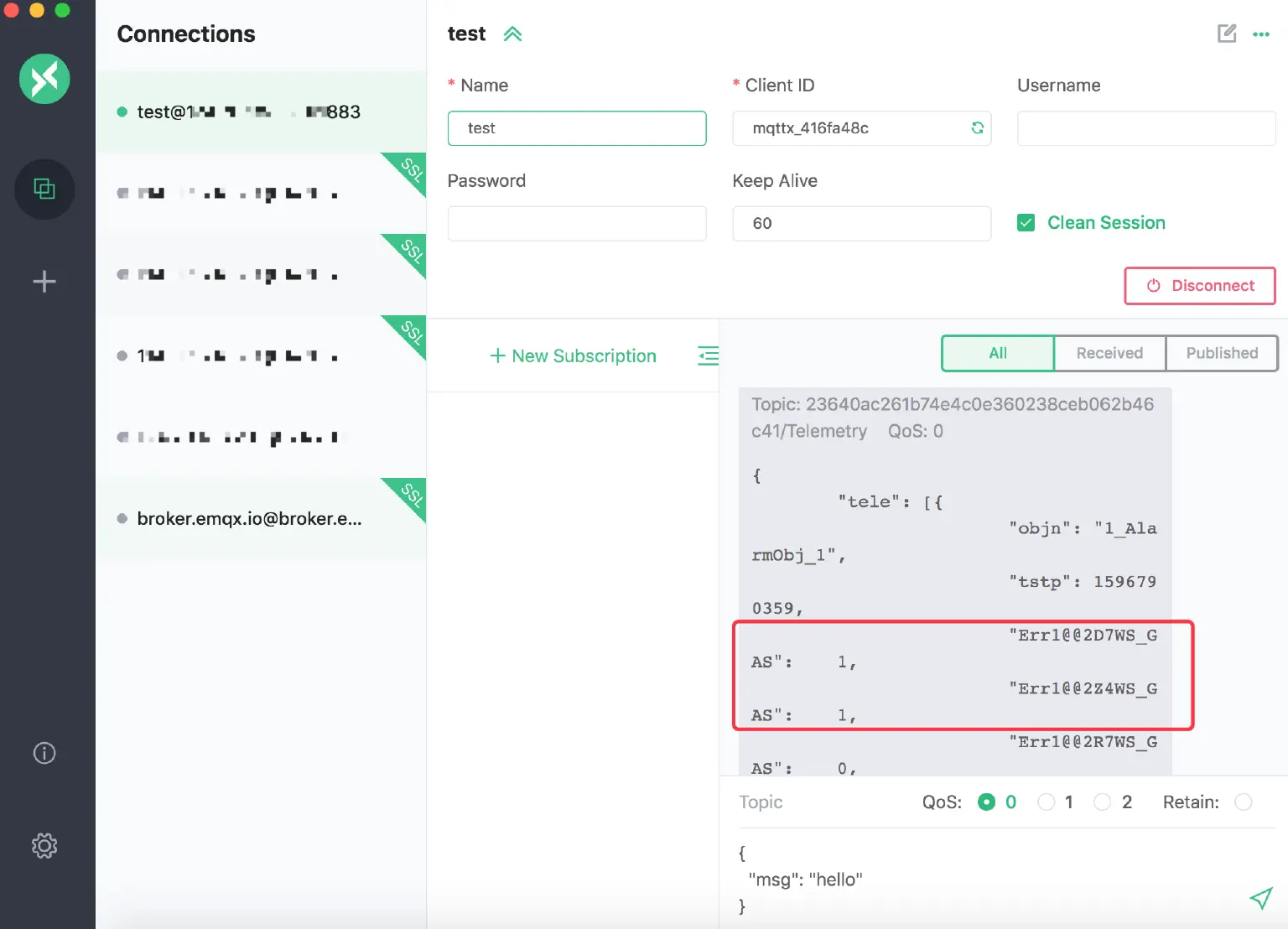Select the broker.emqx.io connection
This screenshot has height=929, width=1288.
point(250,519)
